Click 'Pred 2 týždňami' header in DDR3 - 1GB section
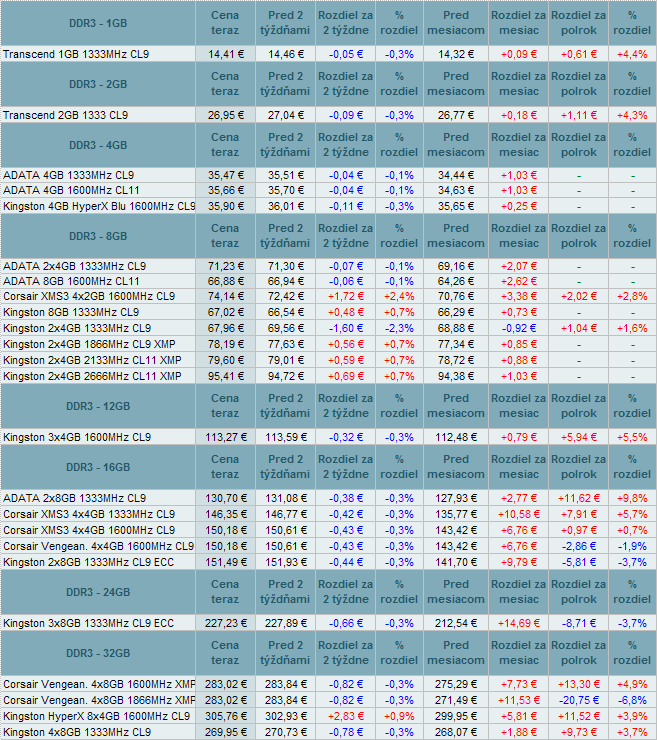 pos(285,23)
